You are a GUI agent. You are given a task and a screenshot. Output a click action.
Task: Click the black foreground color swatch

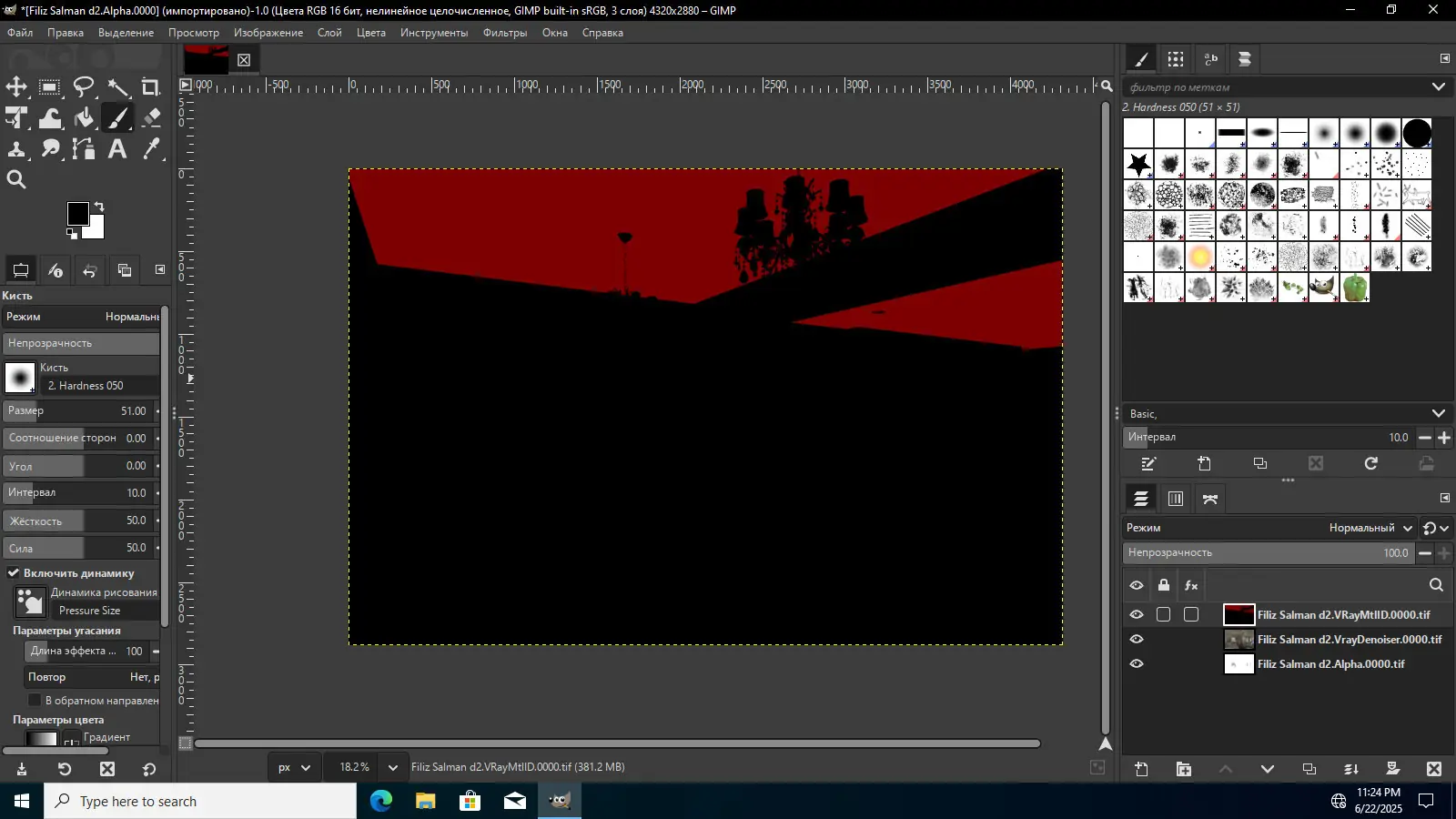click(x=76, y=213)
